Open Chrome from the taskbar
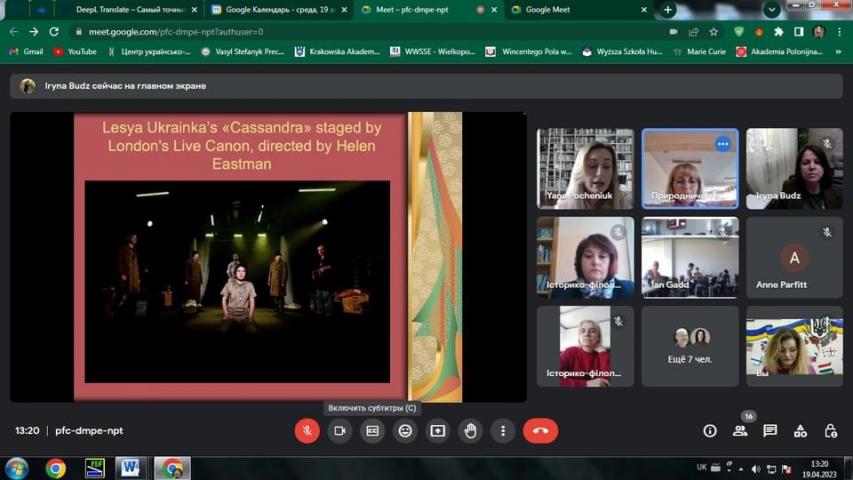Screen dimensions: 853x480 (55, 469)
